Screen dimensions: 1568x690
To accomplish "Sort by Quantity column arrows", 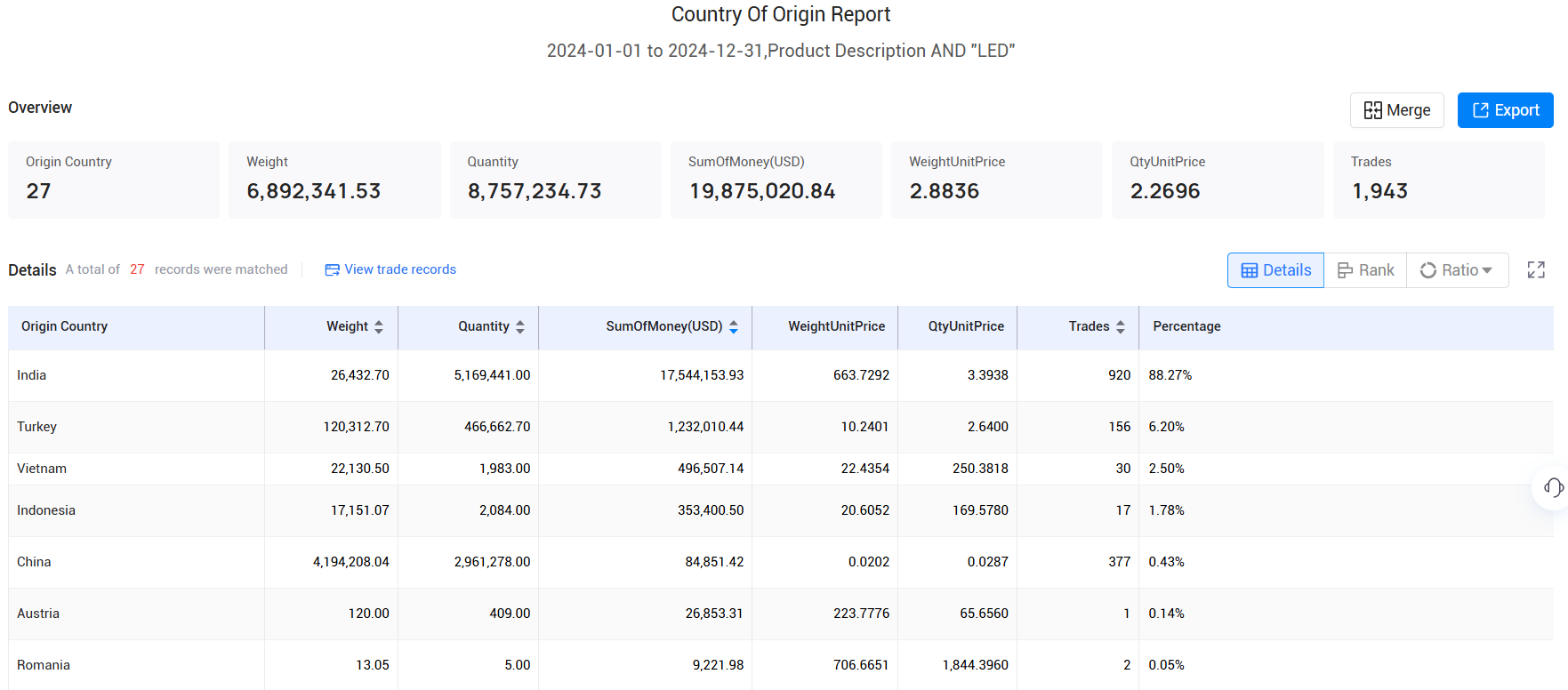I will [520, 327].
